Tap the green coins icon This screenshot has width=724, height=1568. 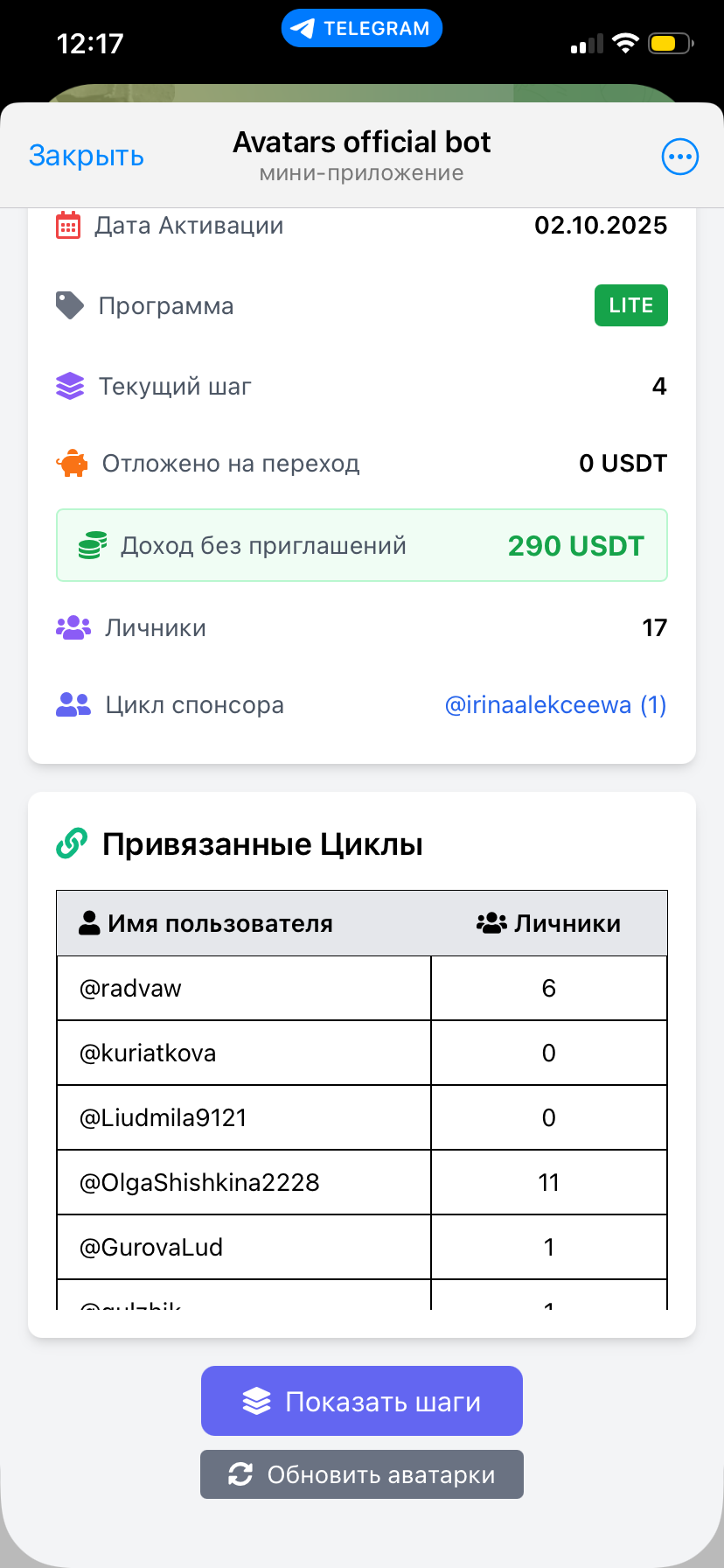point(93,546)
